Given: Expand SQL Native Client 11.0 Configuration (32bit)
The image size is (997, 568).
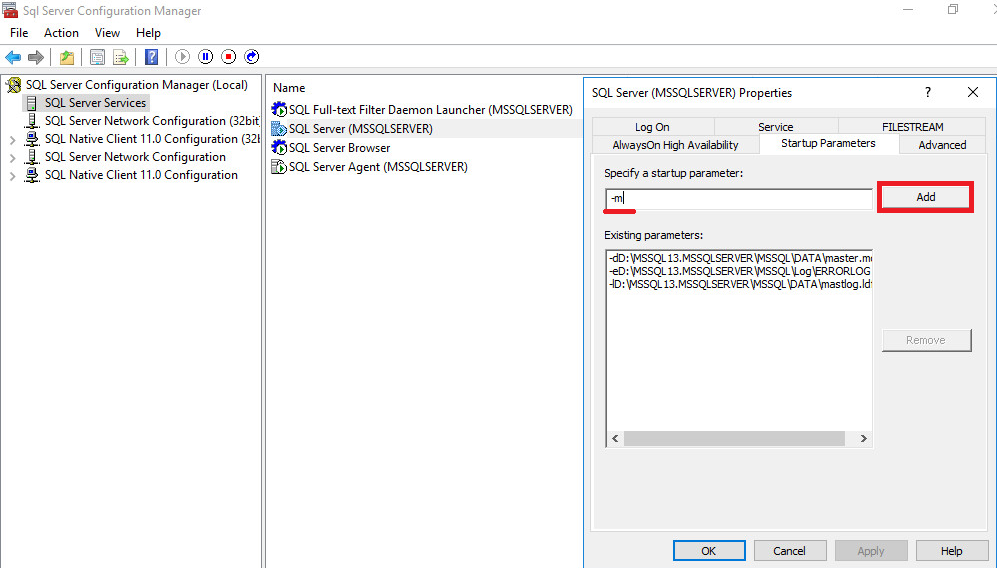Looking at the screenshot, I should 12,139.
